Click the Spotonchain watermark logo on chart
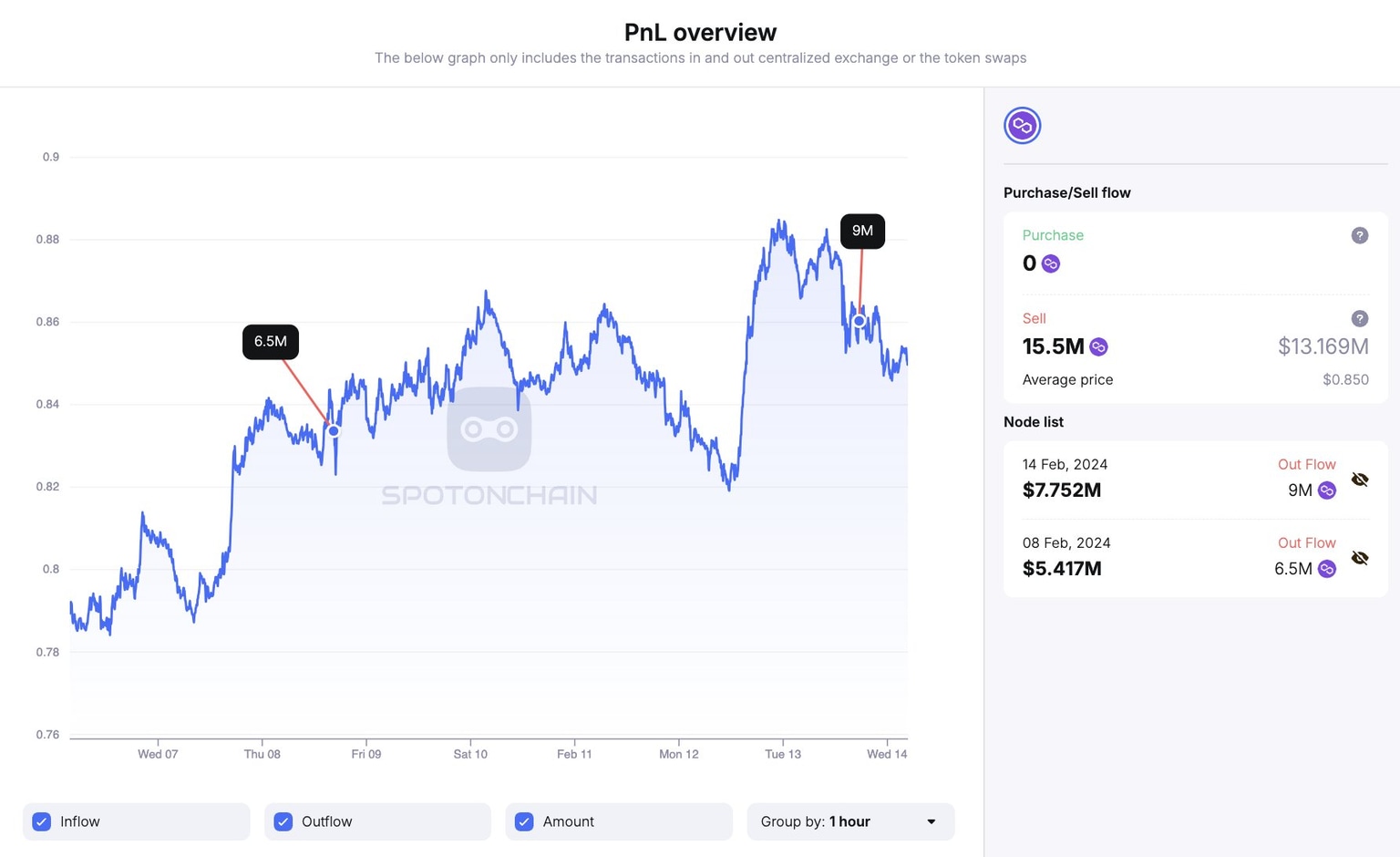This screenshot has height=857, width=1400. click(x=489, y=429)
